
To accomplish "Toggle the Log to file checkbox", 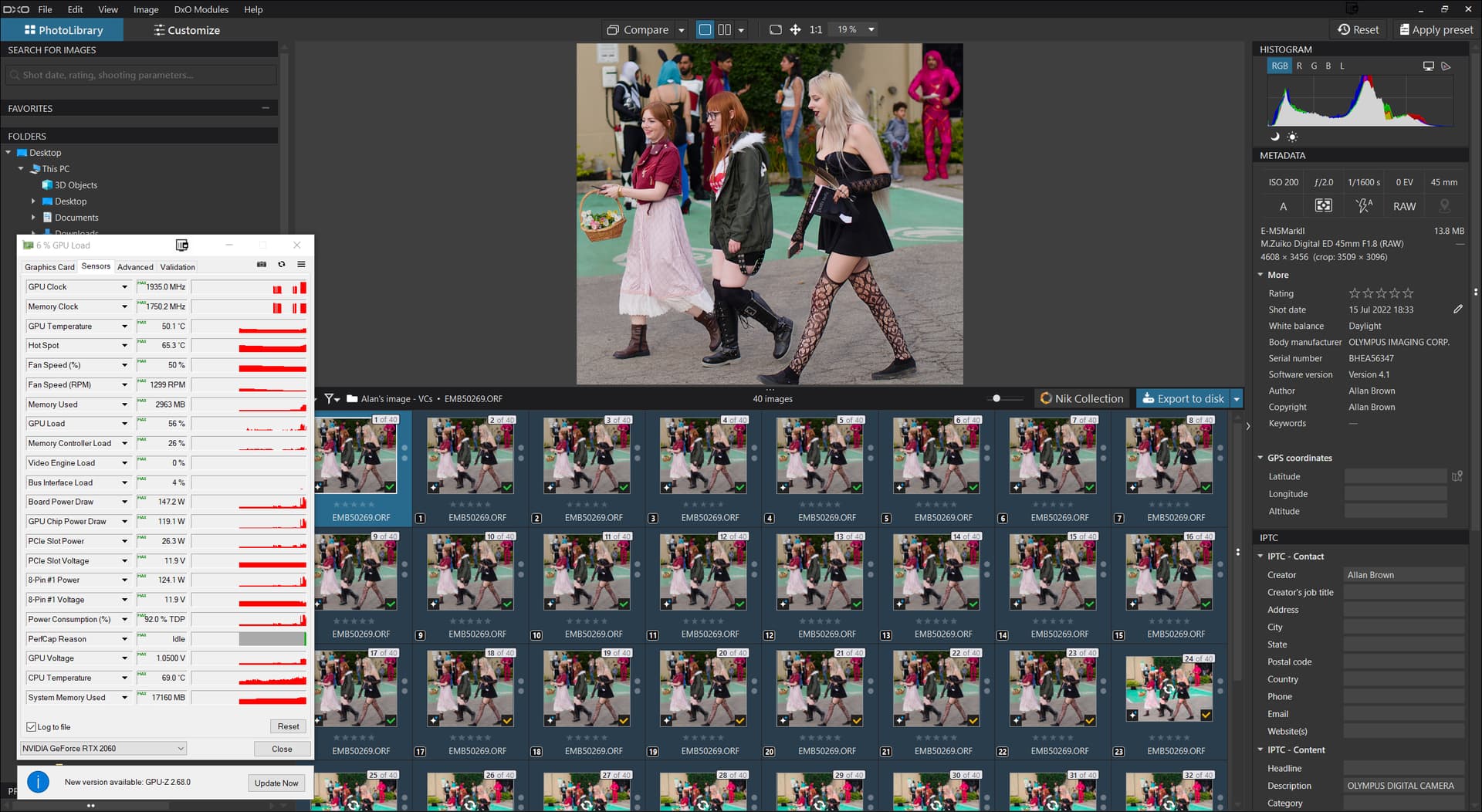I will coord(32,726).
